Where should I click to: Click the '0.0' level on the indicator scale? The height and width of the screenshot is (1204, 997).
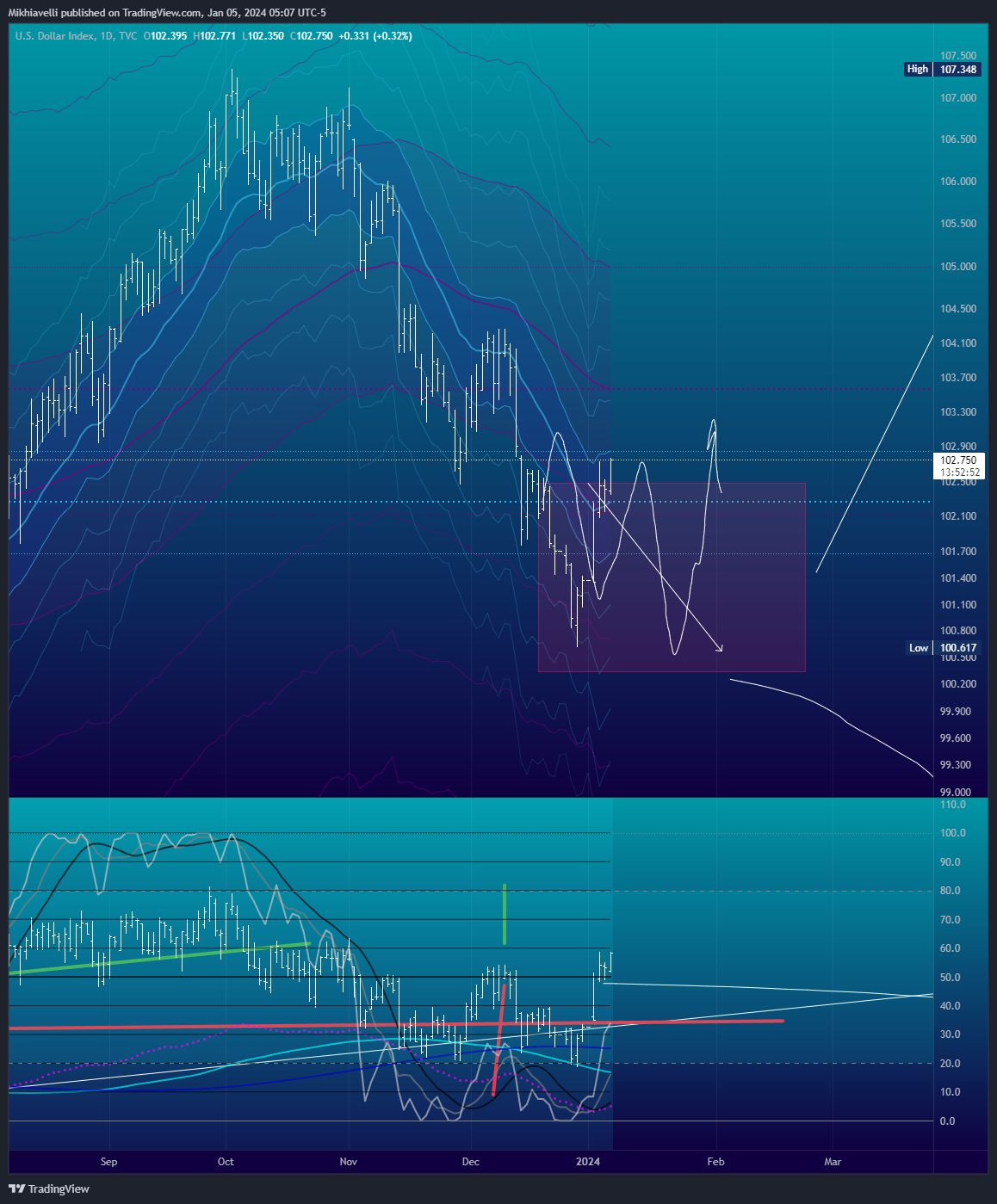coord(948,1121)
